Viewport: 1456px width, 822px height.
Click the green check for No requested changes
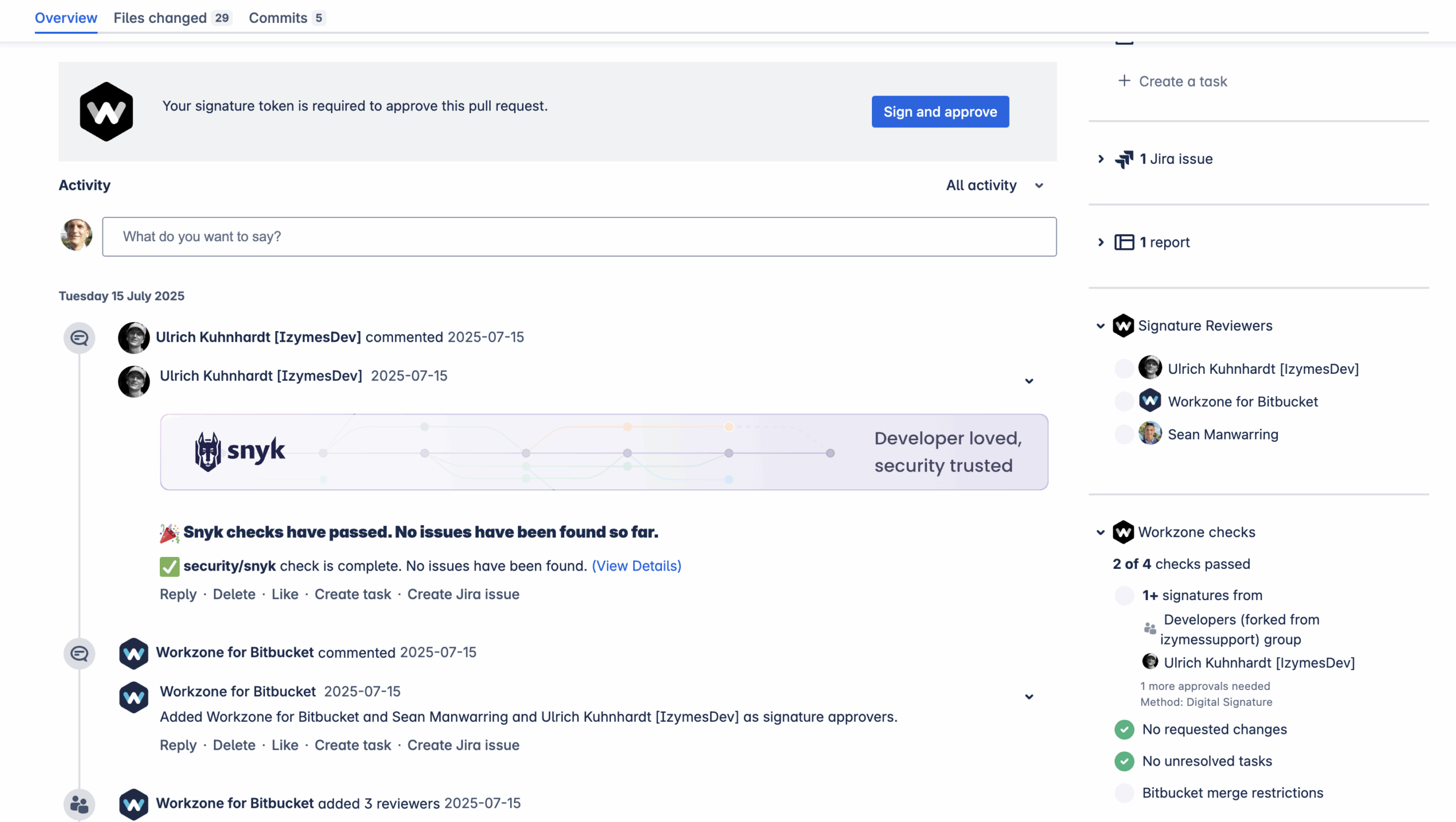pos(1124,730)
